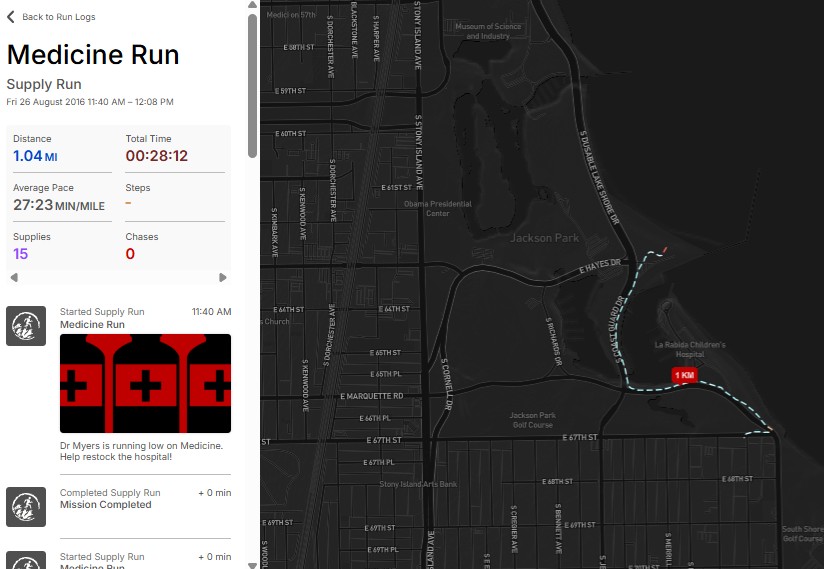The height and width of the screenshot is (569, 824).
Task: Click the Total Time value 00:28:12
Action: tap(157, 156)
